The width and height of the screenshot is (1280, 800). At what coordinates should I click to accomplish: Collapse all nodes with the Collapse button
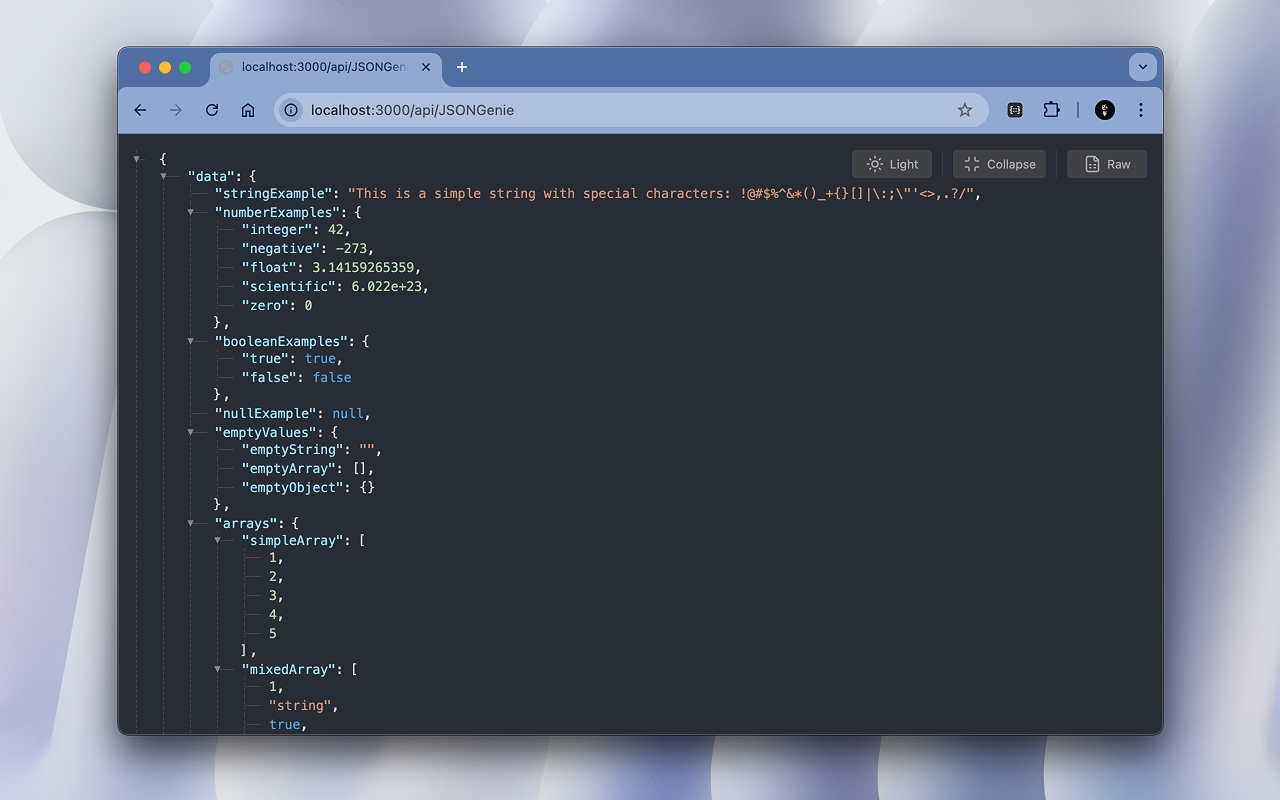click(998, 164)
